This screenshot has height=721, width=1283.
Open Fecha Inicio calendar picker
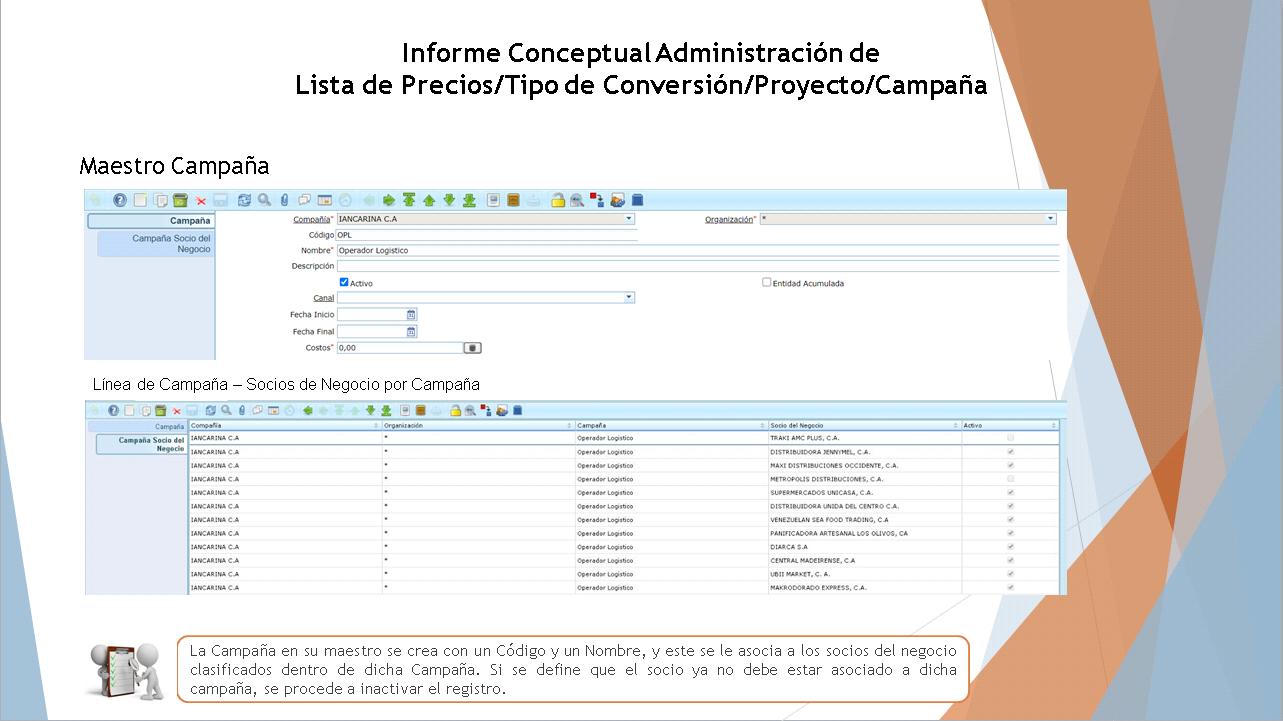[x=411, y=314]
